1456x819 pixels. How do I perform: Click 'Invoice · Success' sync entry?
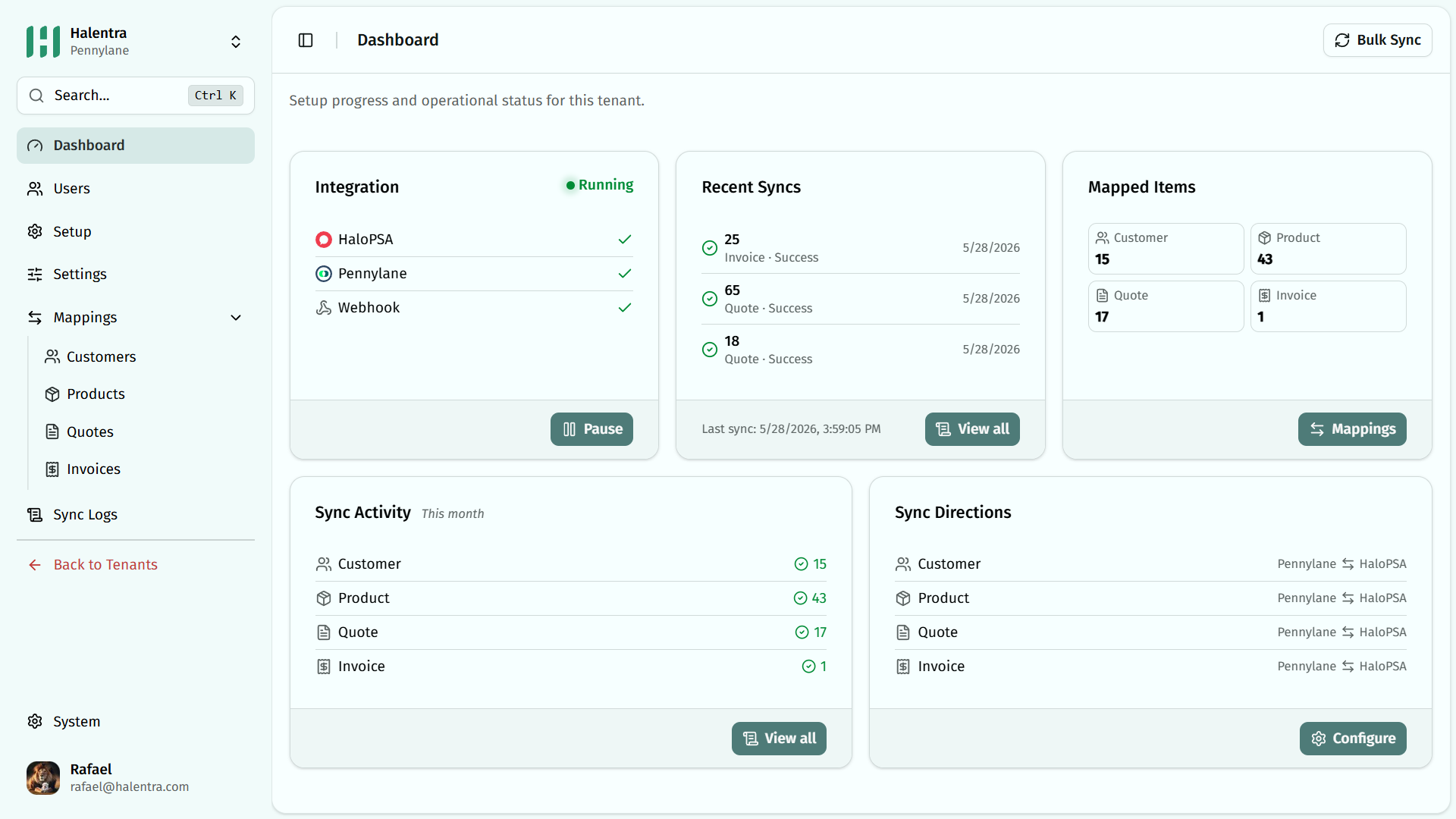[771, 258]
